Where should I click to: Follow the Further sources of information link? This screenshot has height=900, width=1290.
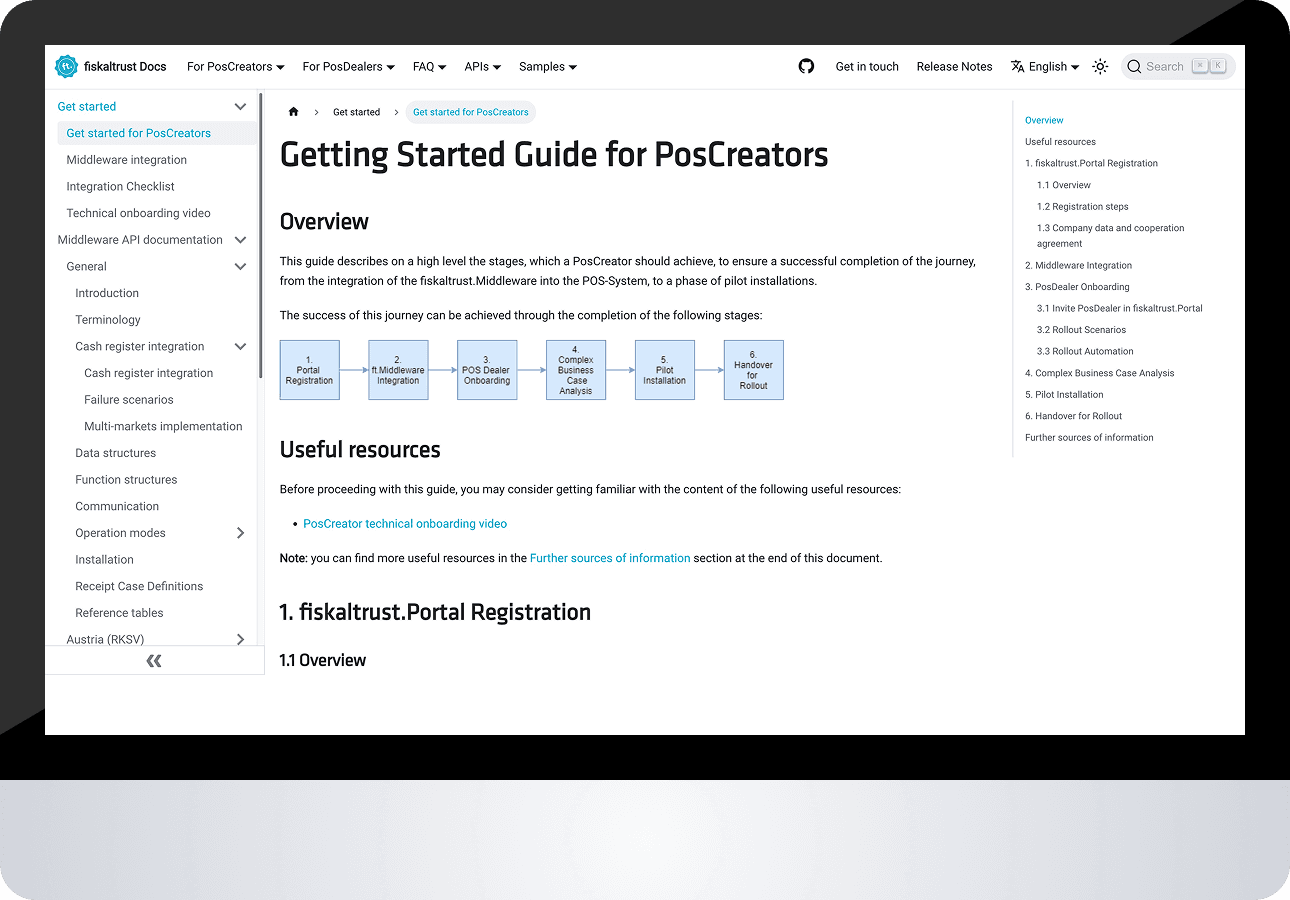click(x=610, y=558)
